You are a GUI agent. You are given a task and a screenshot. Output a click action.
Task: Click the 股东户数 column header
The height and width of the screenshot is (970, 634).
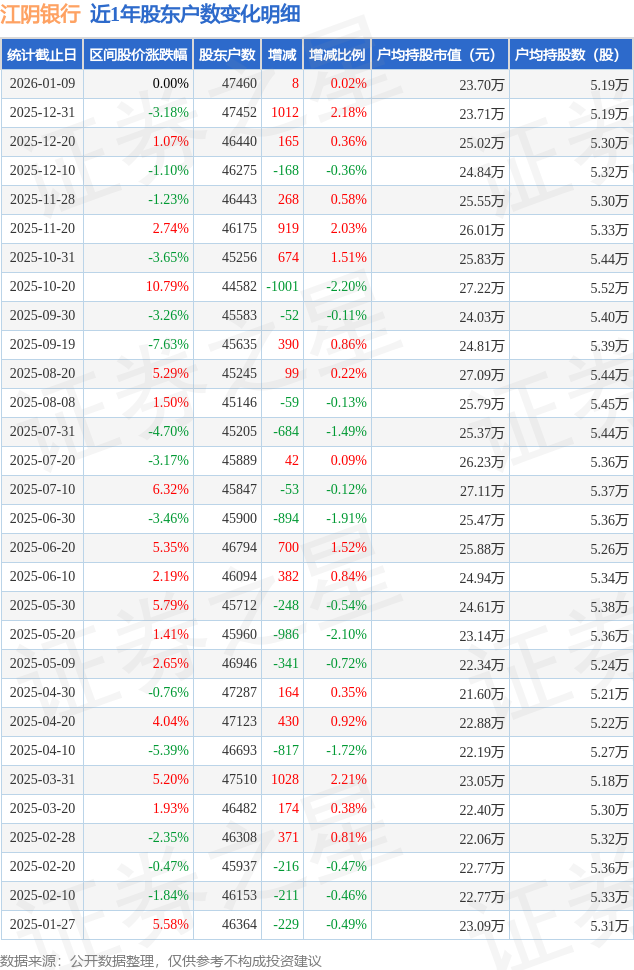[x=227, y=55]
